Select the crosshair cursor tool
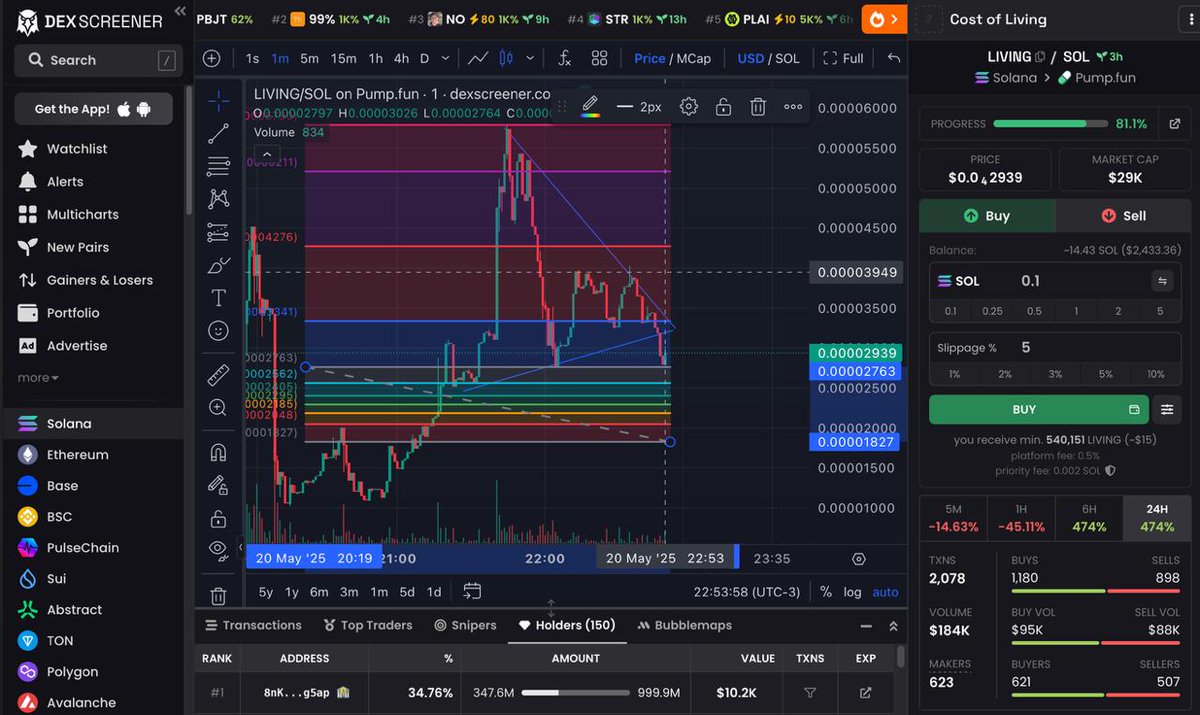This screenshot has height=715, width=1200. click(218, 100)
